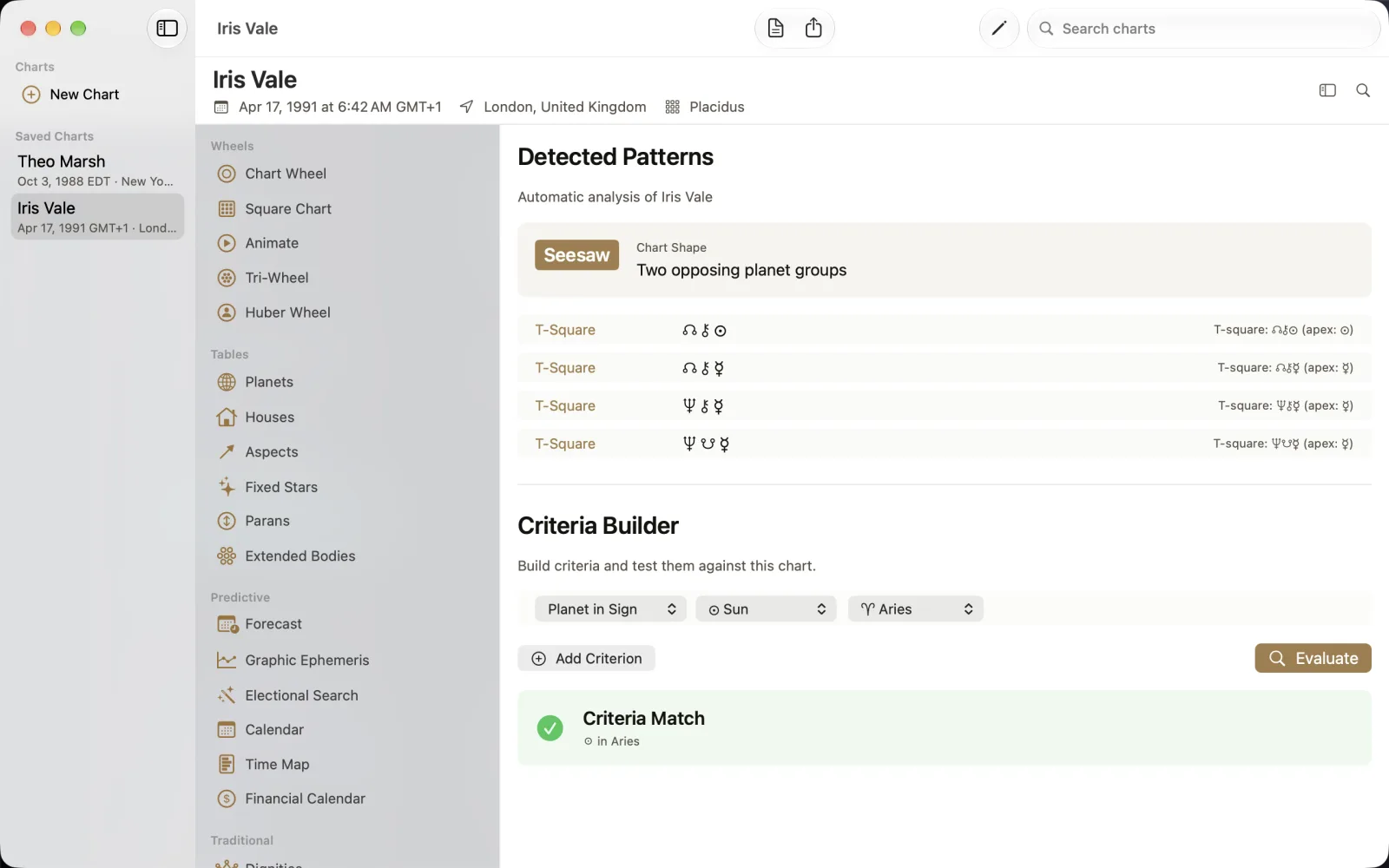The width and height of the screenshot is (1389, 868).
Task: Create a New Chart
Action: tap(71, 95)
